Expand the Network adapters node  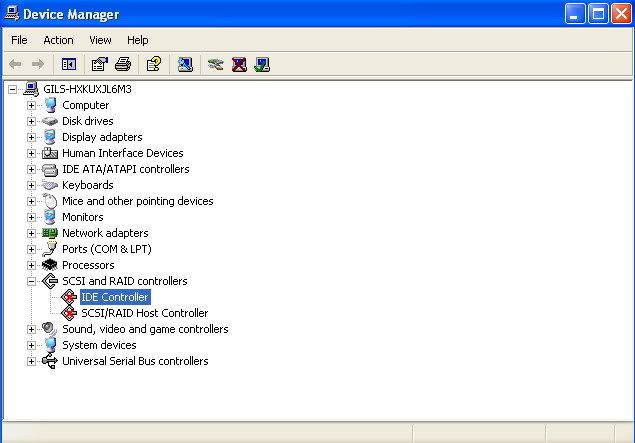(31, 233)
